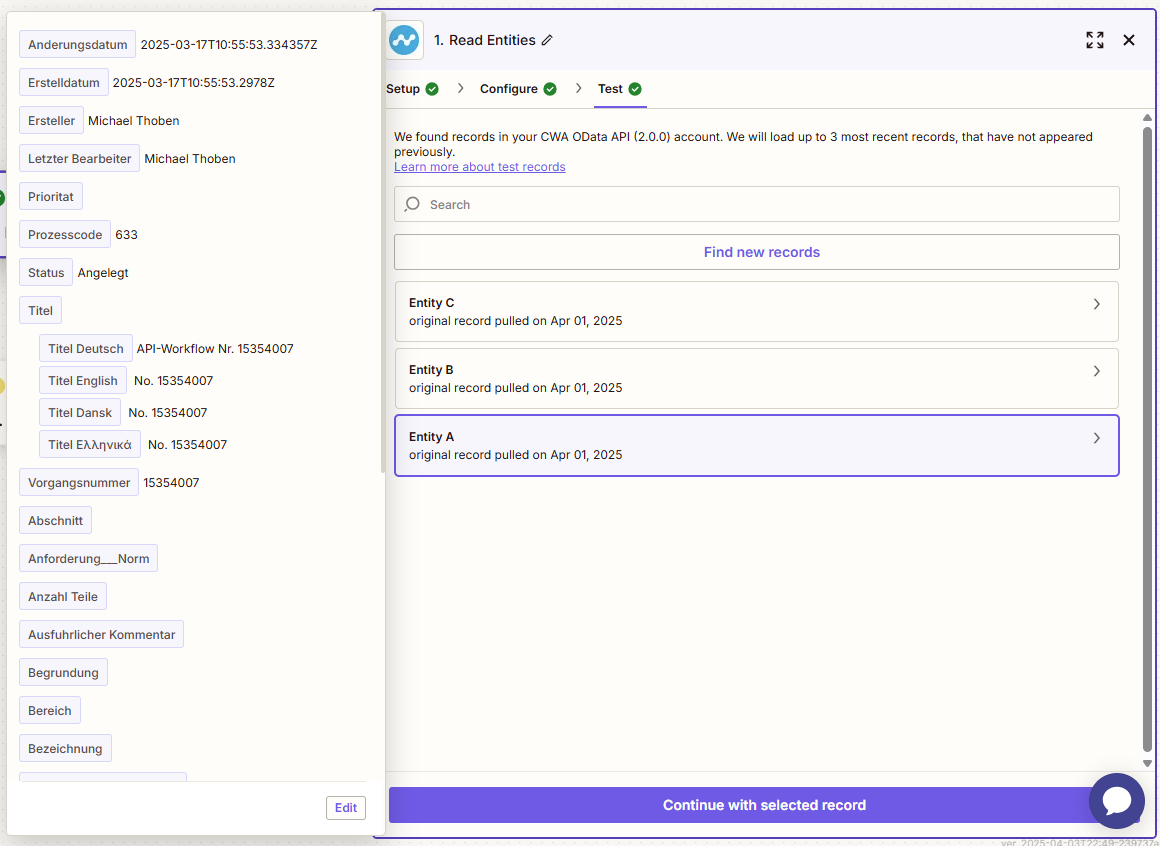The image size is (1160, 846).
Task: Open the chat support bubble
Action: [1116, 801]
